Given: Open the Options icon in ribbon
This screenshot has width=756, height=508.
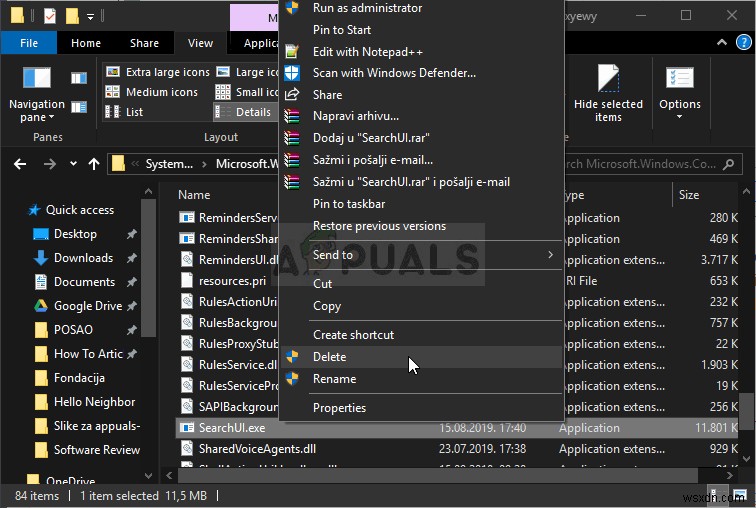Looking at the screenshot, I should (x=679, y=78).
